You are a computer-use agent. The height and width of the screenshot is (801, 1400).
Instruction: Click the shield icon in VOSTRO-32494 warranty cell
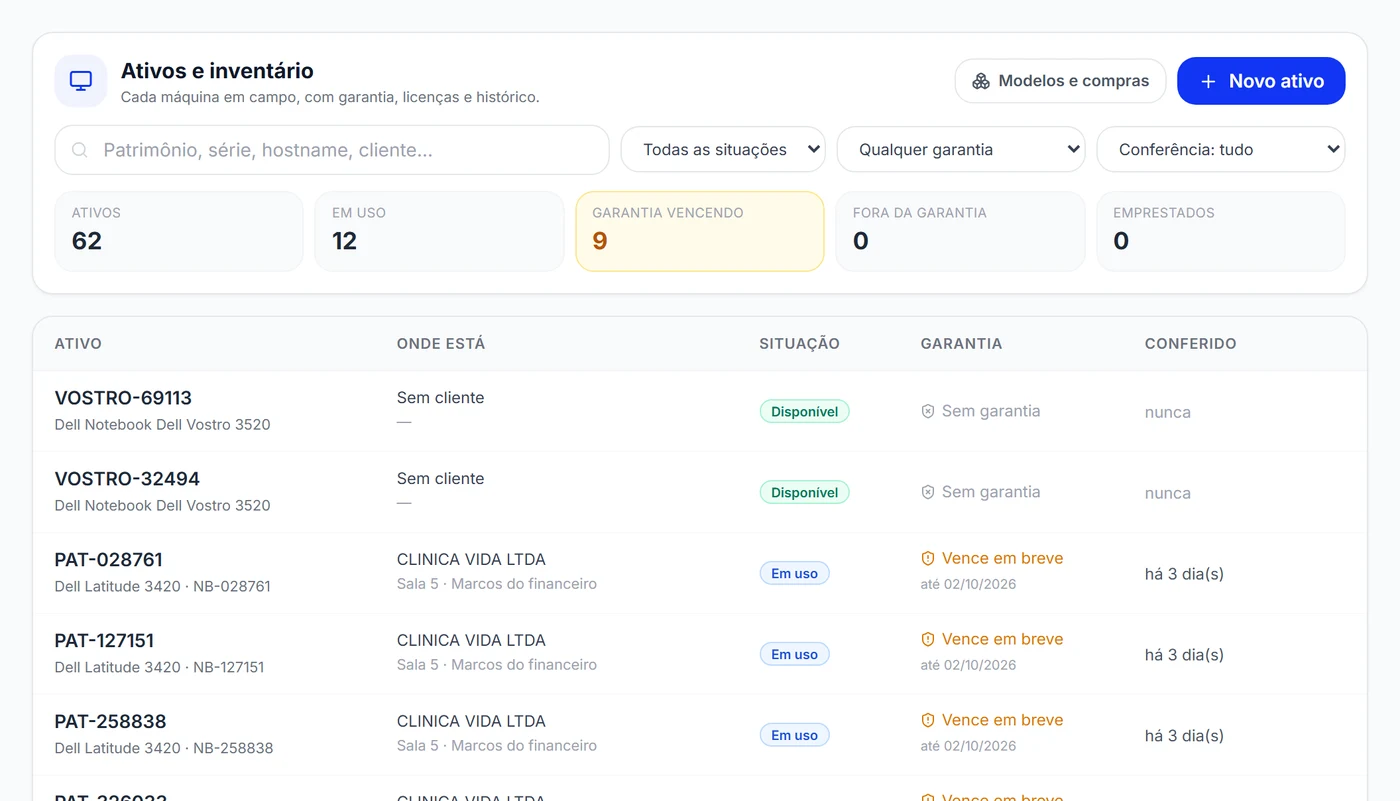click(928, 492)
